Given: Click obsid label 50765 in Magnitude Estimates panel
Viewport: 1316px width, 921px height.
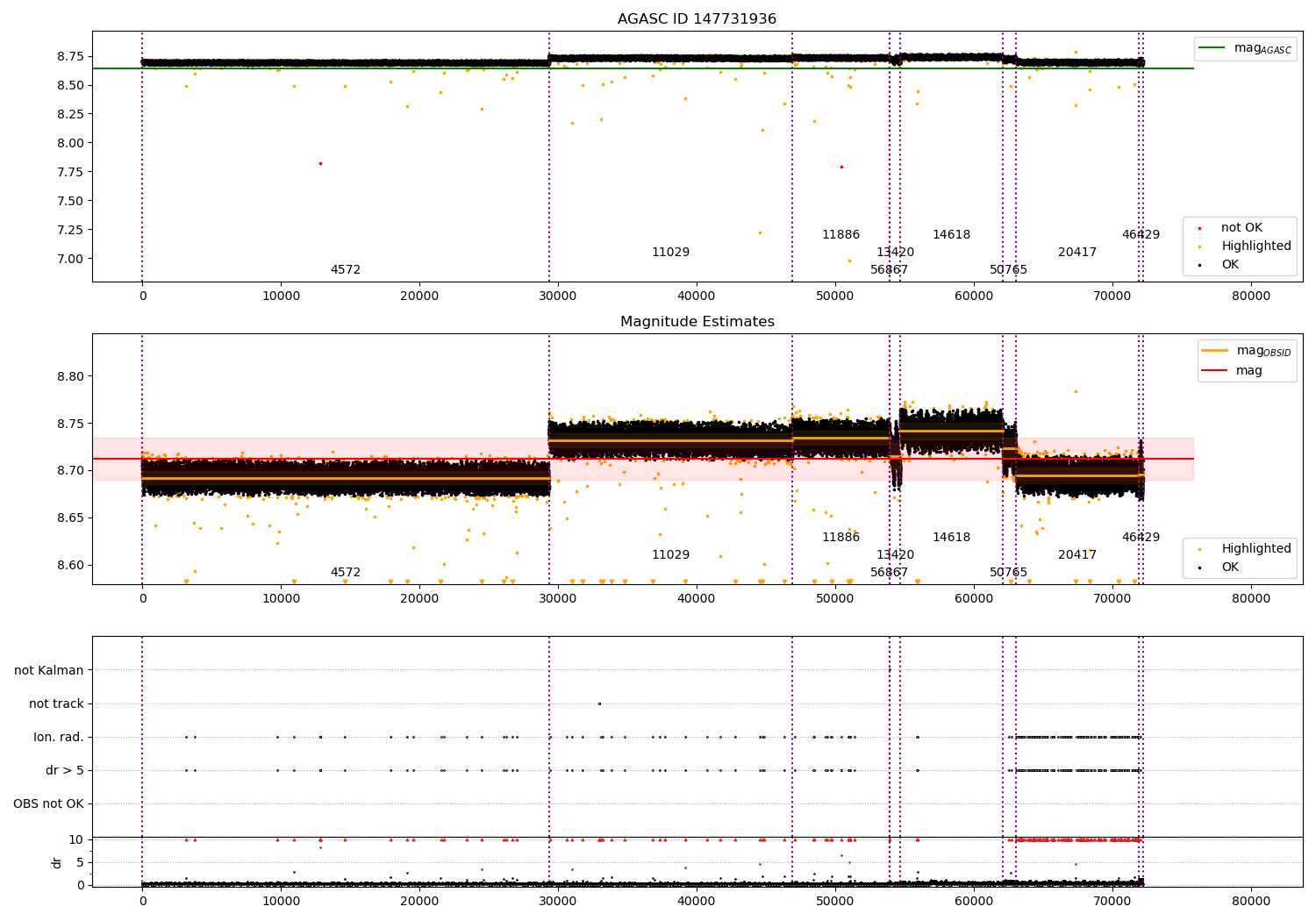Looking at the screenshot, I should 1008,573.
